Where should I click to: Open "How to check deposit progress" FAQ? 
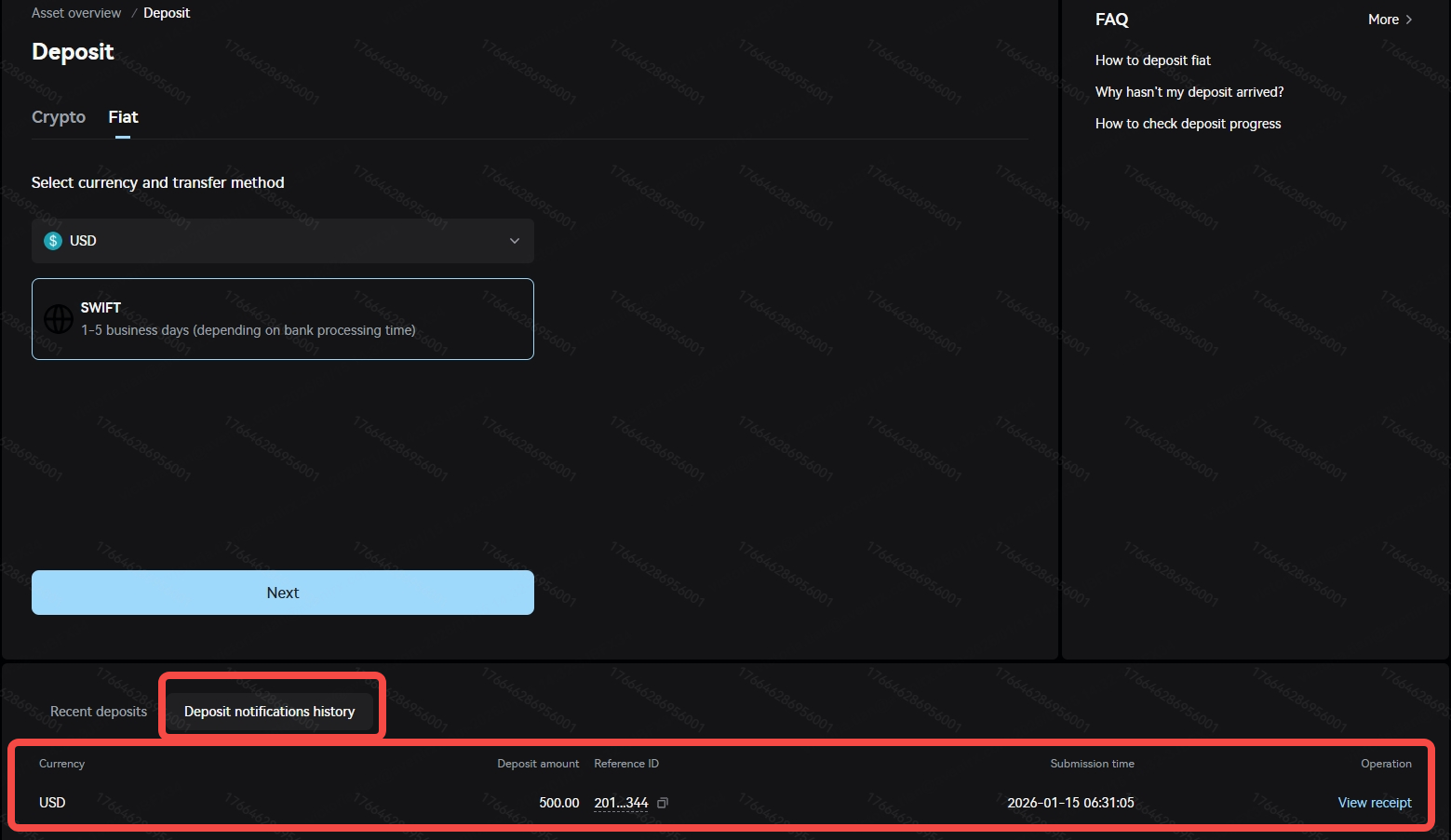(x=1188, y=124)
